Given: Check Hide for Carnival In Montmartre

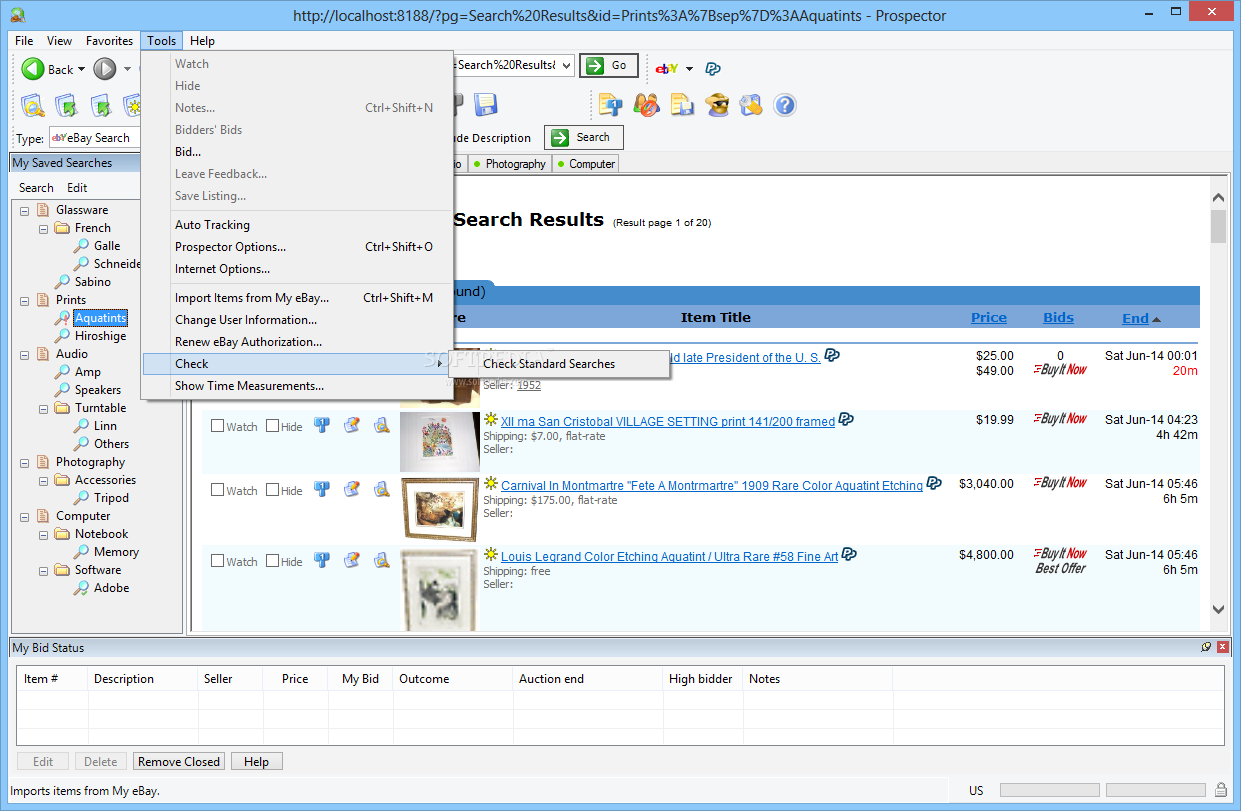Looking at the screenshot, I should pyautogui.click(x=272, y=490).
